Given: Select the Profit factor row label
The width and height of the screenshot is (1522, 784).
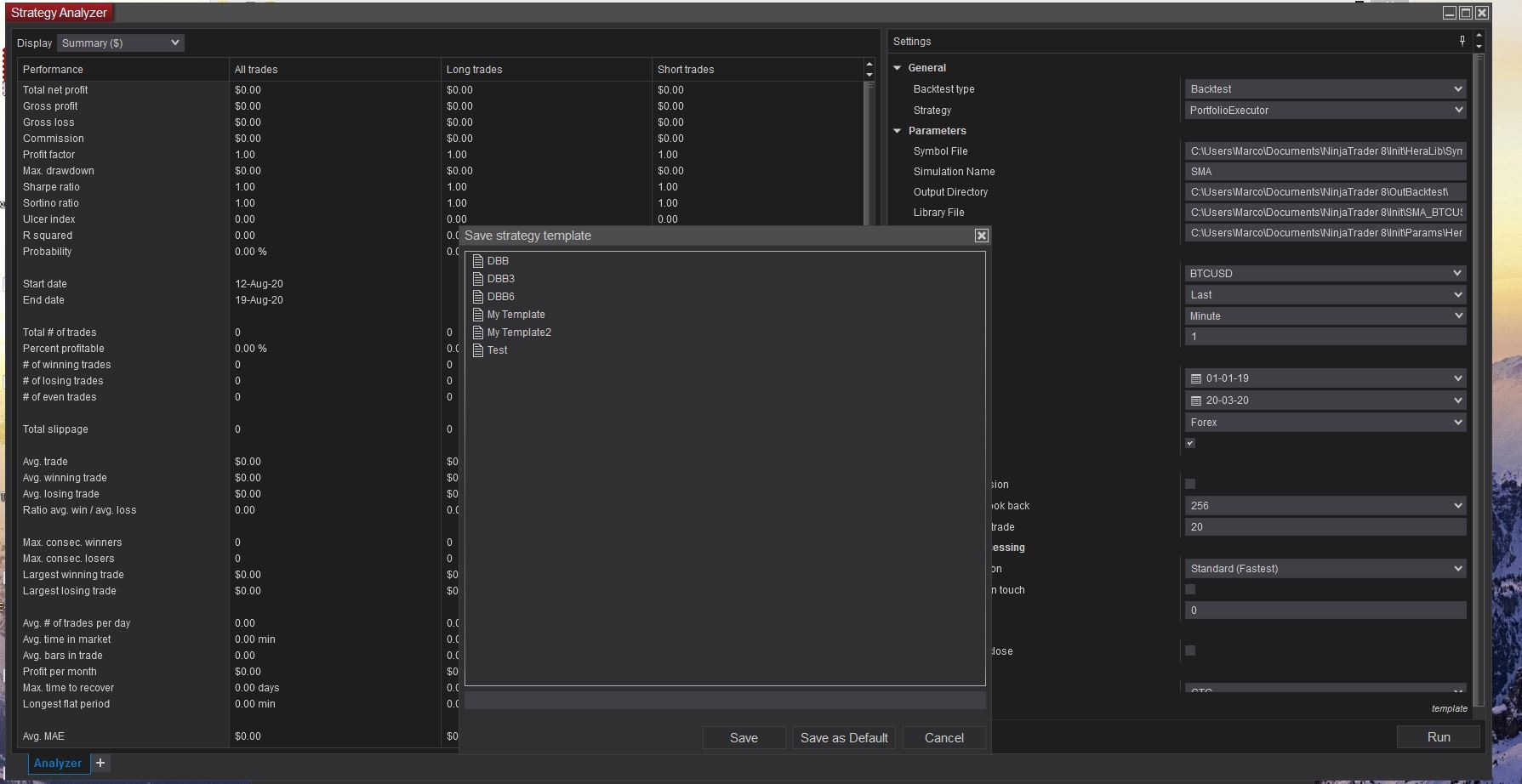Looking at the screenshot, I should [48, 155].
